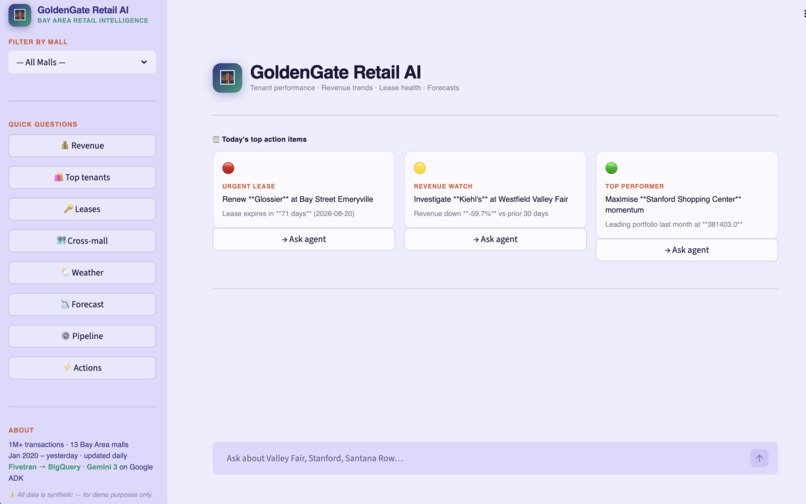The width and height of the screenshot is (806, 504).
Task: Choose the Cross-mall quick question
Action: (x=82, y=241)
